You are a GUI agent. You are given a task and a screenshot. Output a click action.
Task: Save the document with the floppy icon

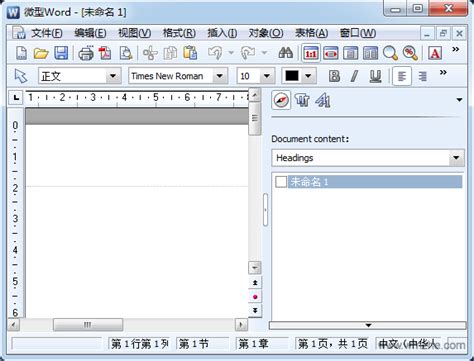pyautogui.click(x=61, y=53)
